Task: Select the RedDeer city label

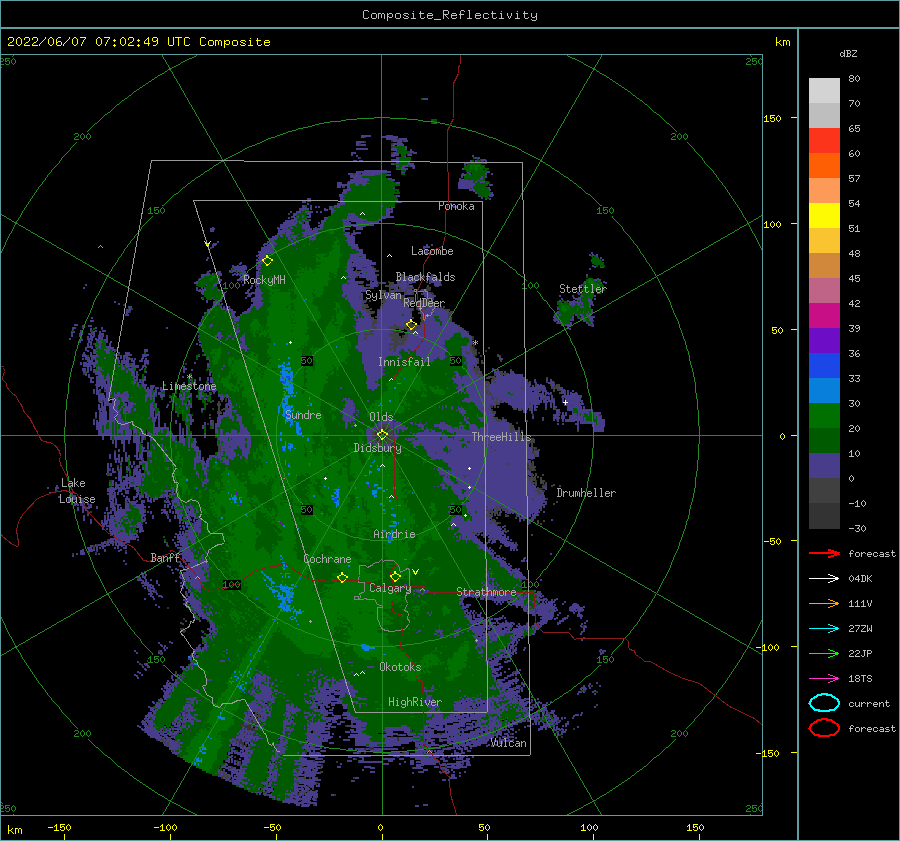Action: [424, 303]
